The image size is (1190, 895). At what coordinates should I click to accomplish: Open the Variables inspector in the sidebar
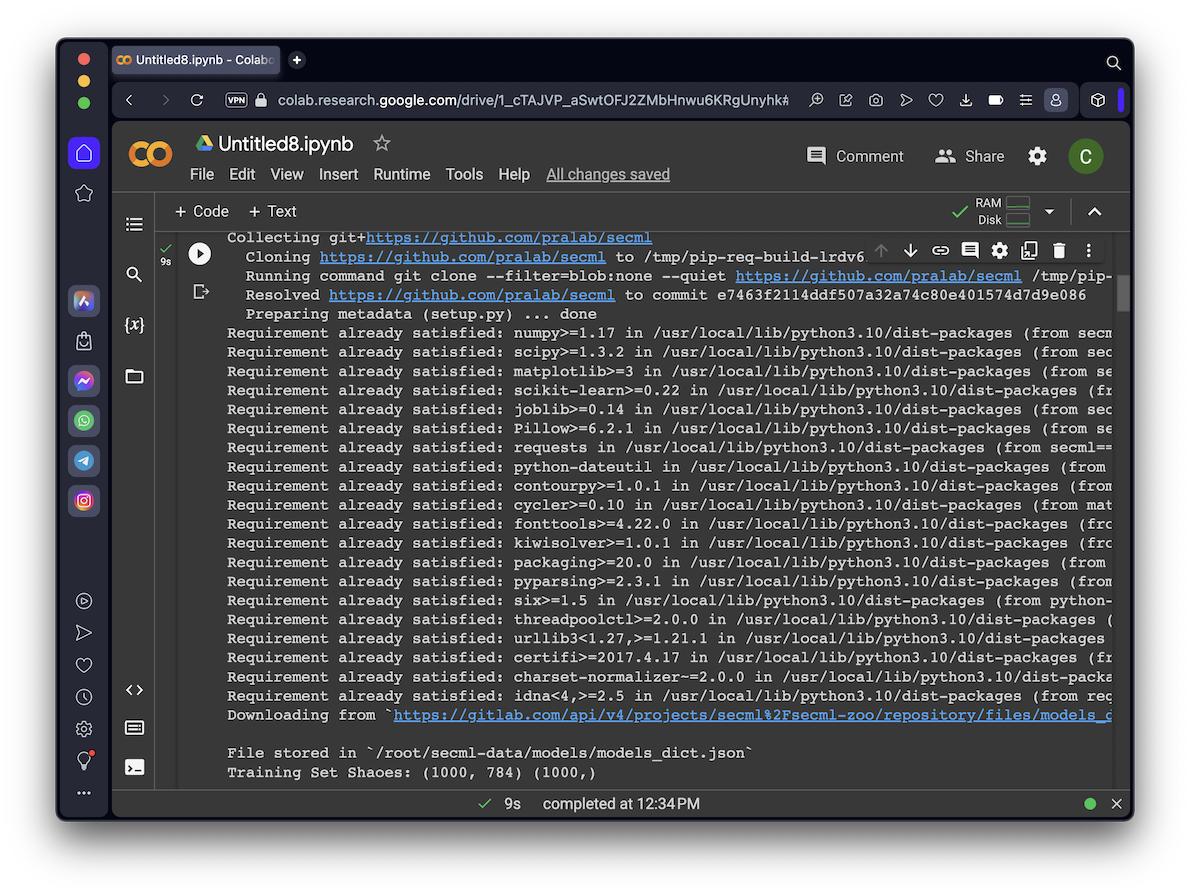(x=134, y=325)
